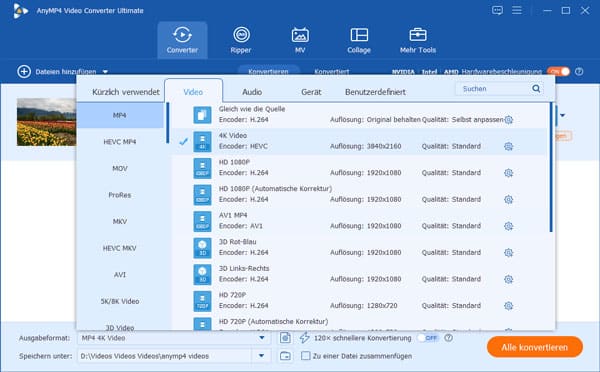Click the HD 720P format icon
This screenshot has width=600, height=372.
tap(202, 301)
